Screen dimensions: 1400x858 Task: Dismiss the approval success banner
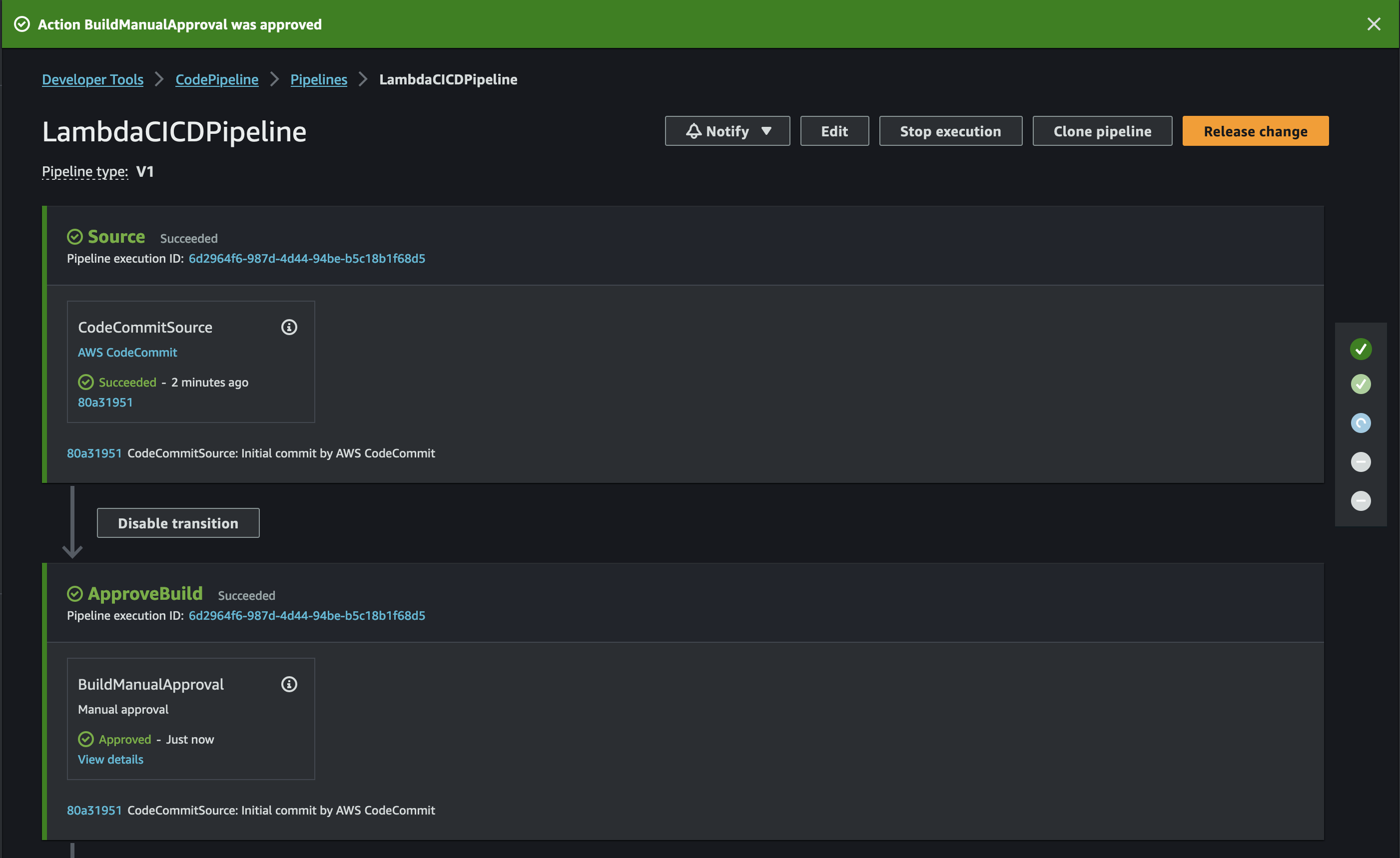coord(1374,24)
